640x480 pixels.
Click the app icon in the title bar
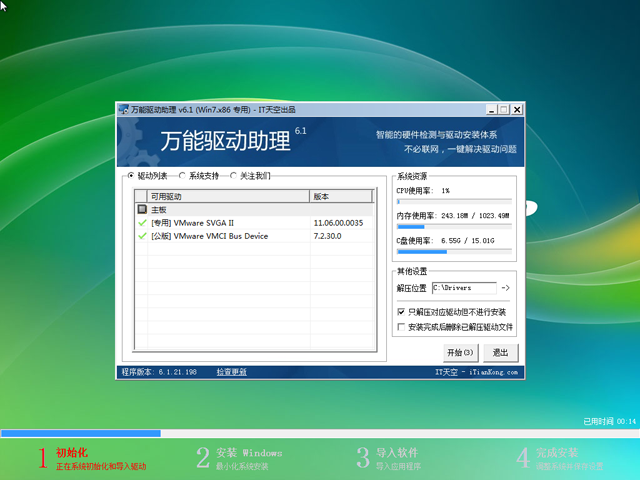123,109
